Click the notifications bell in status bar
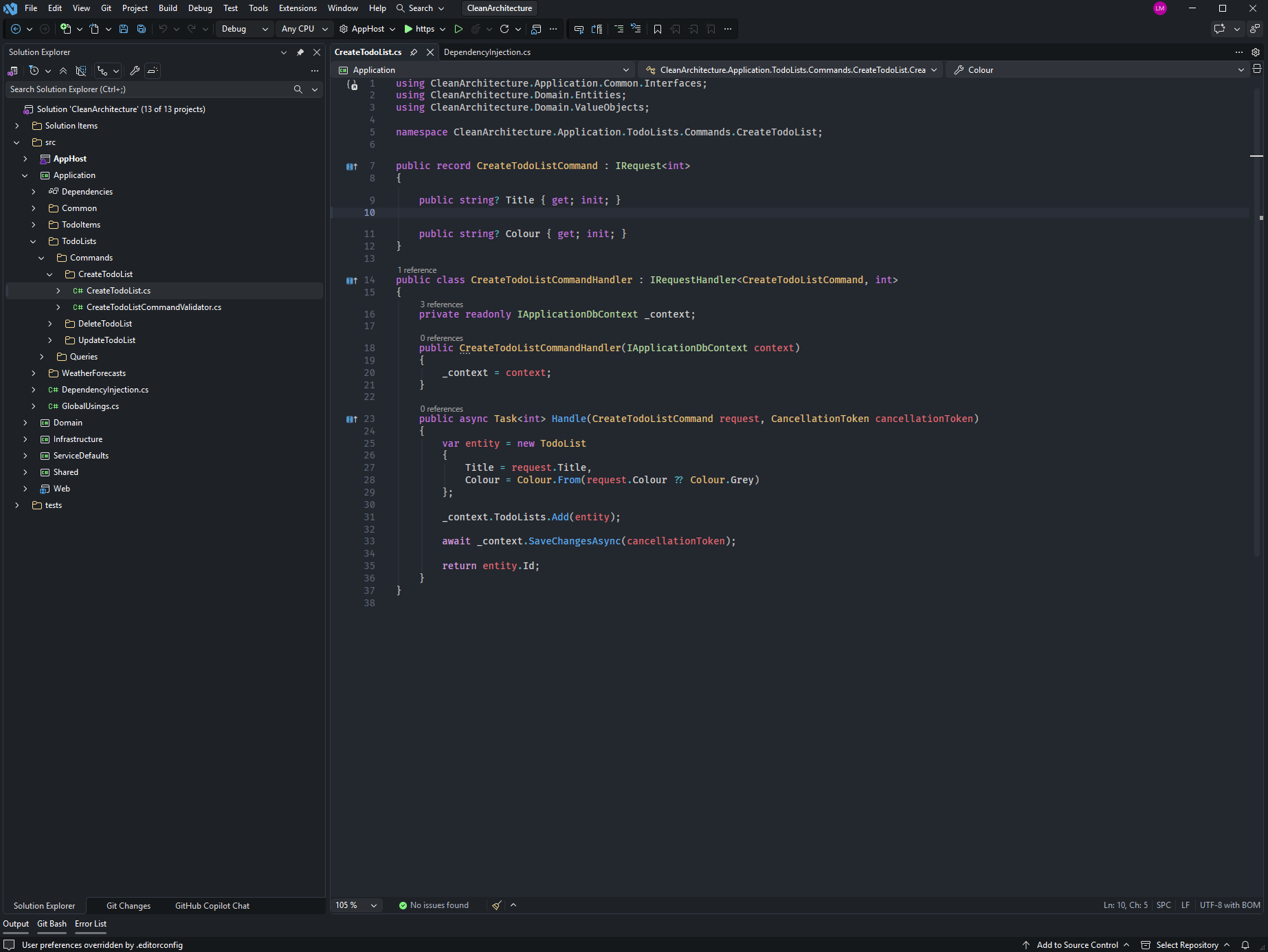This screenshot has width=1268, height=952. click(1245, 945)
